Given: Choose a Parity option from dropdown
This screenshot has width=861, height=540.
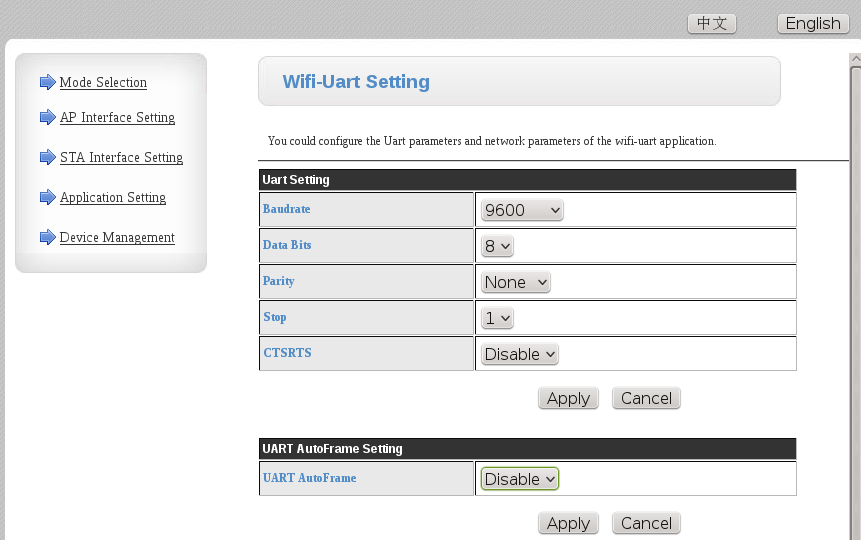Looking at the screenshot, I should 516,282.
